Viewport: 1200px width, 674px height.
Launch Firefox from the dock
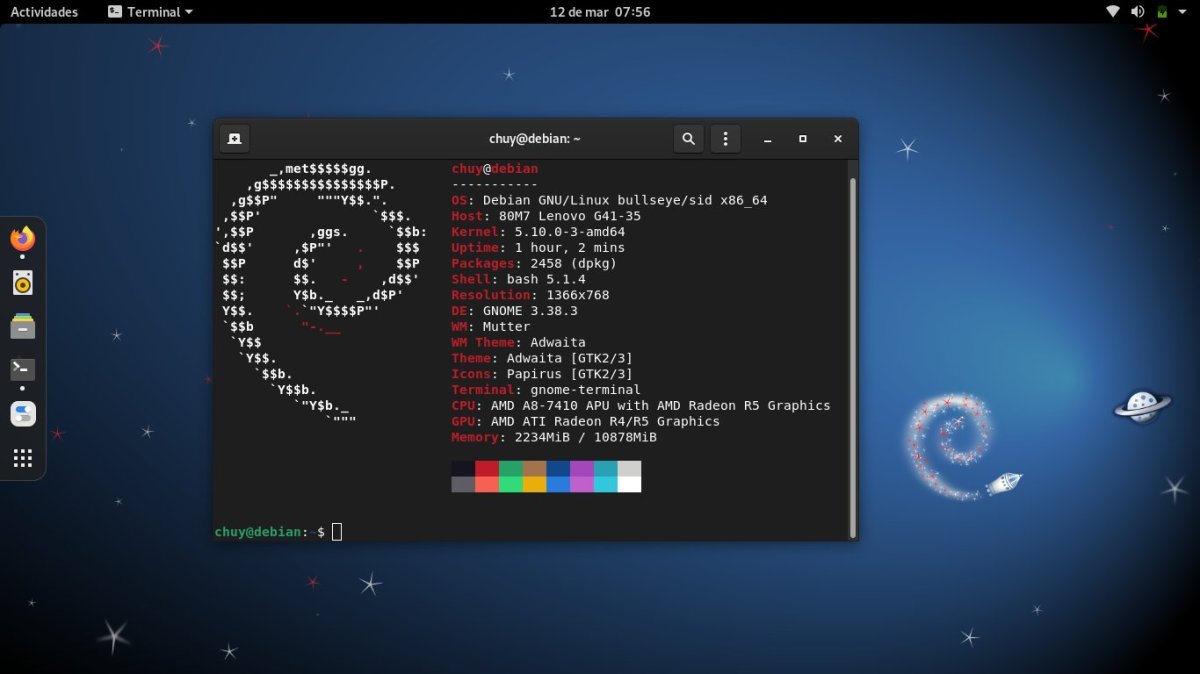pos(23,239)
